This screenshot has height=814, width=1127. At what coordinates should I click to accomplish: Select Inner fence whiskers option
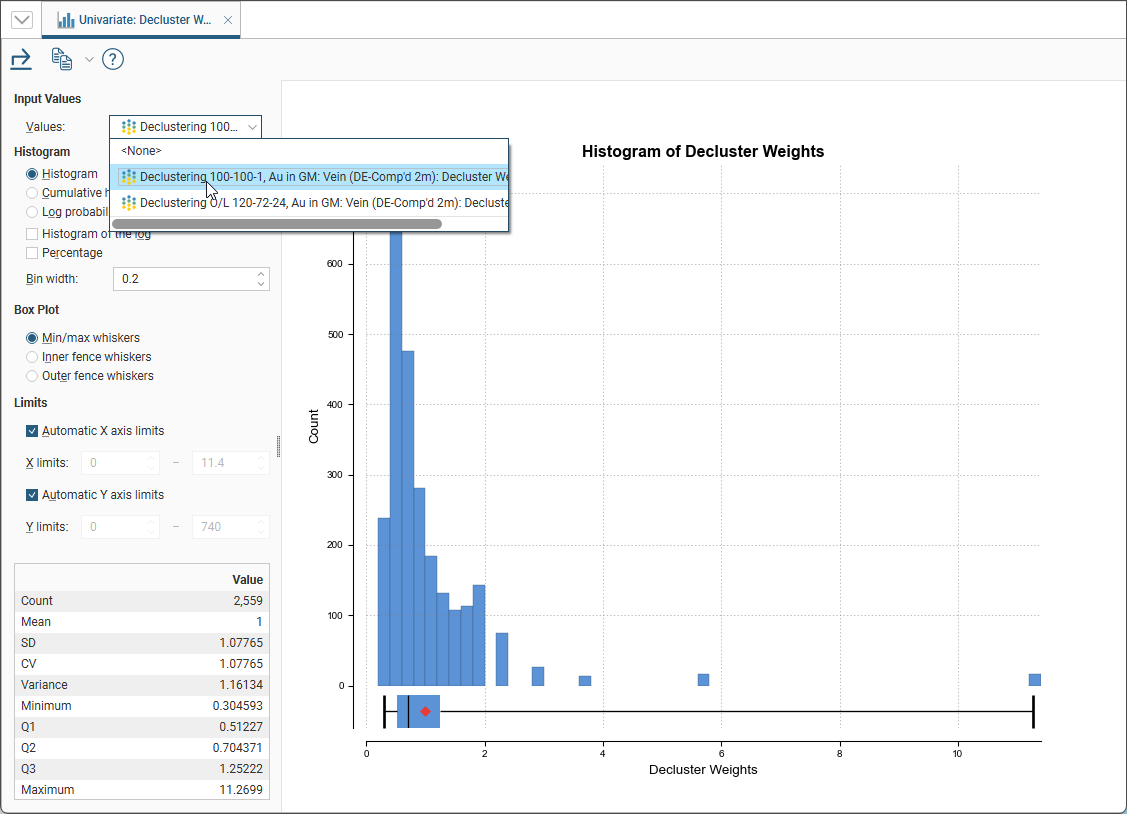[33, 357]
